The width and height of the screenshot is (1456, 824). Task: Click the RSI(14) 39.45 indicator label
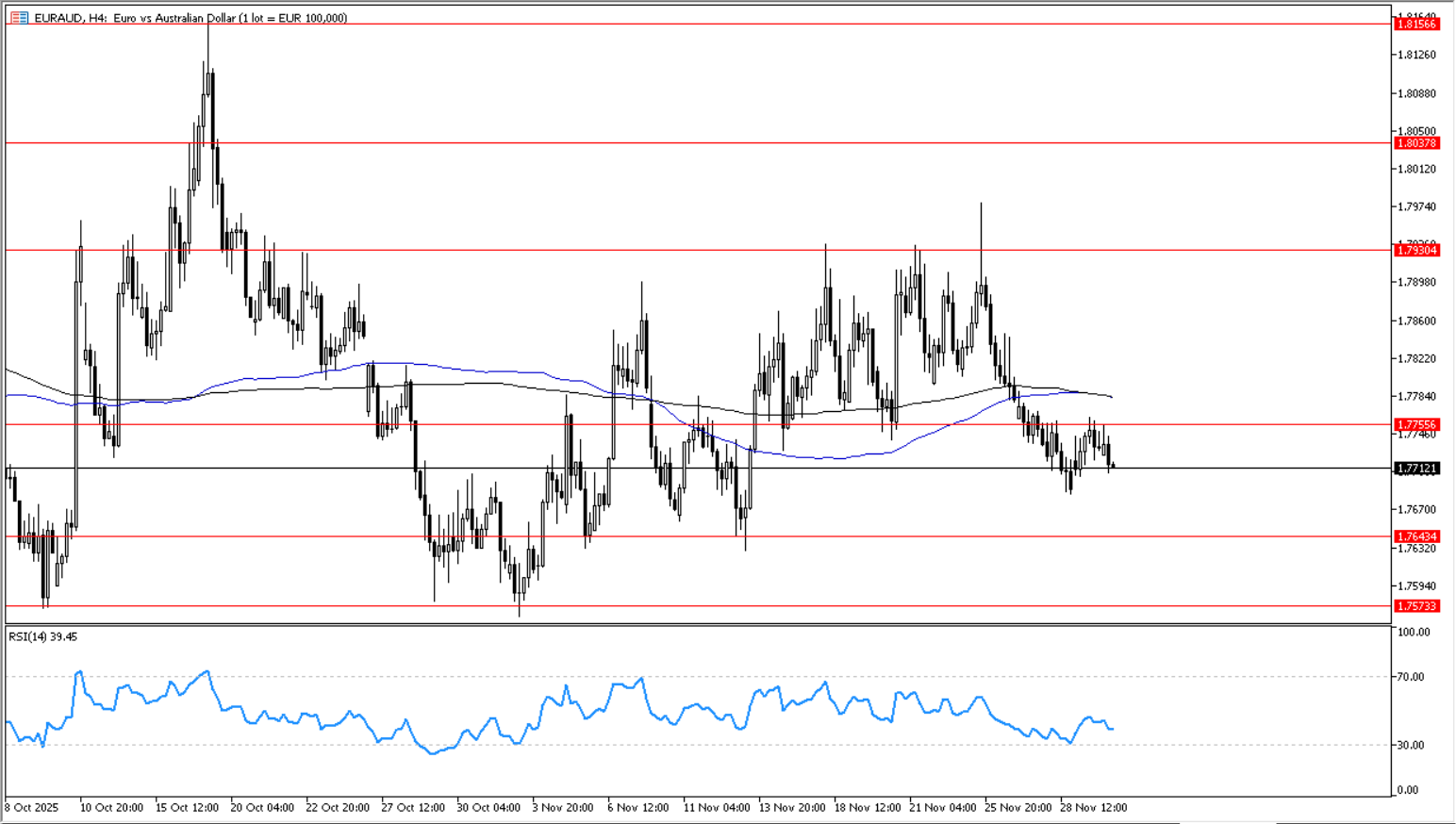[43, 637]
